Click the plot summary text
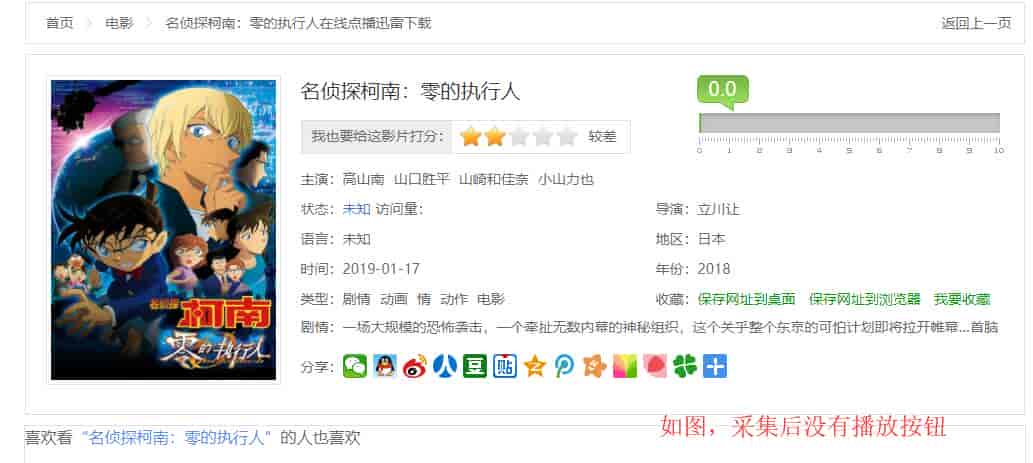Image resolution: width=1033 pixels, height=463 pixels. click(x=671, y=327)
